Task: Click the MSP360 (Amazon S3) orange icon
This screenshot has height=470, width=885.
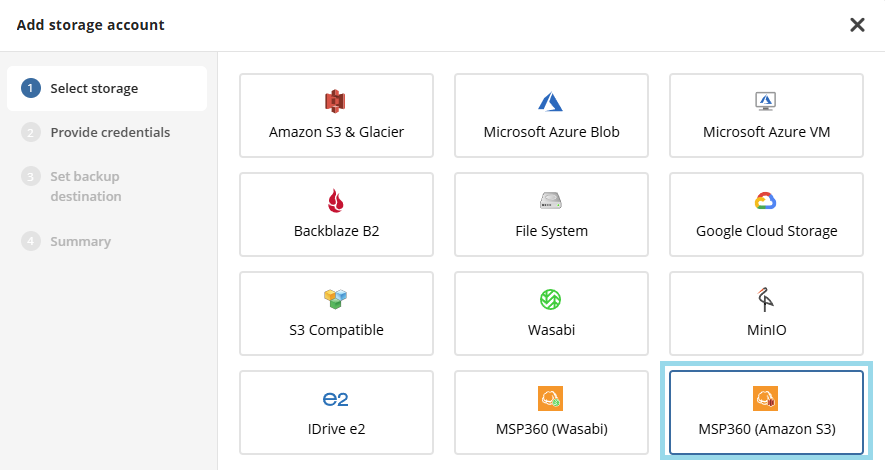Action: coord(765,398)
